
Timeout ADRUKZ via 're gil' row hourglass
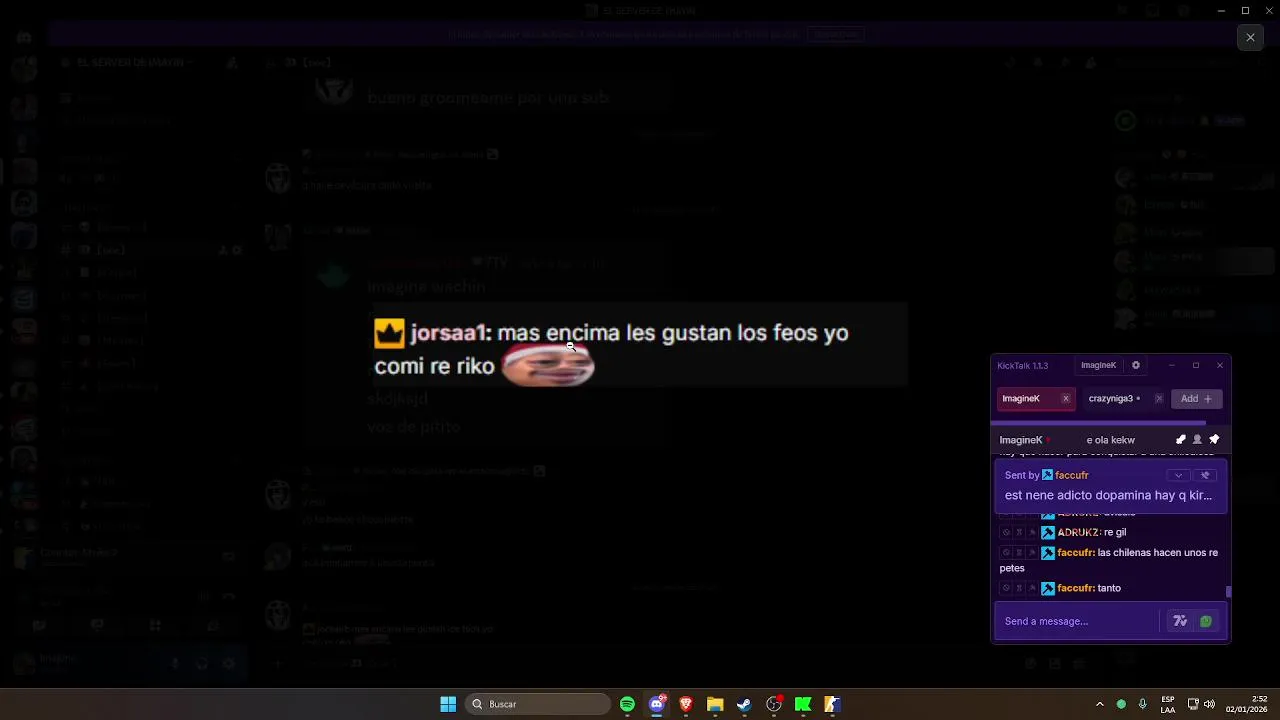tap(1019, 532)
